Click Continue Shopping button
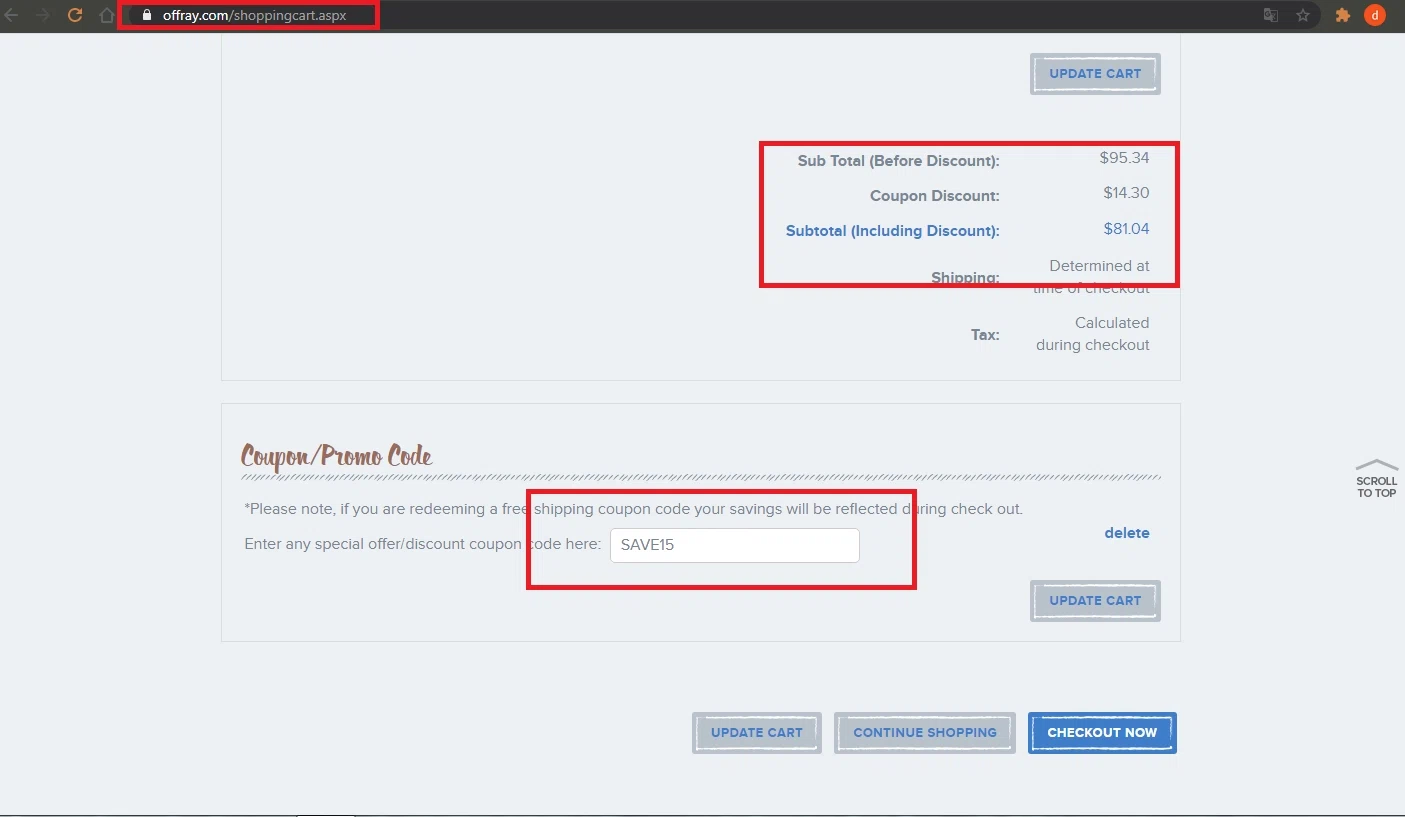This screenshot has height=817, width=1405. click(925, 733)
